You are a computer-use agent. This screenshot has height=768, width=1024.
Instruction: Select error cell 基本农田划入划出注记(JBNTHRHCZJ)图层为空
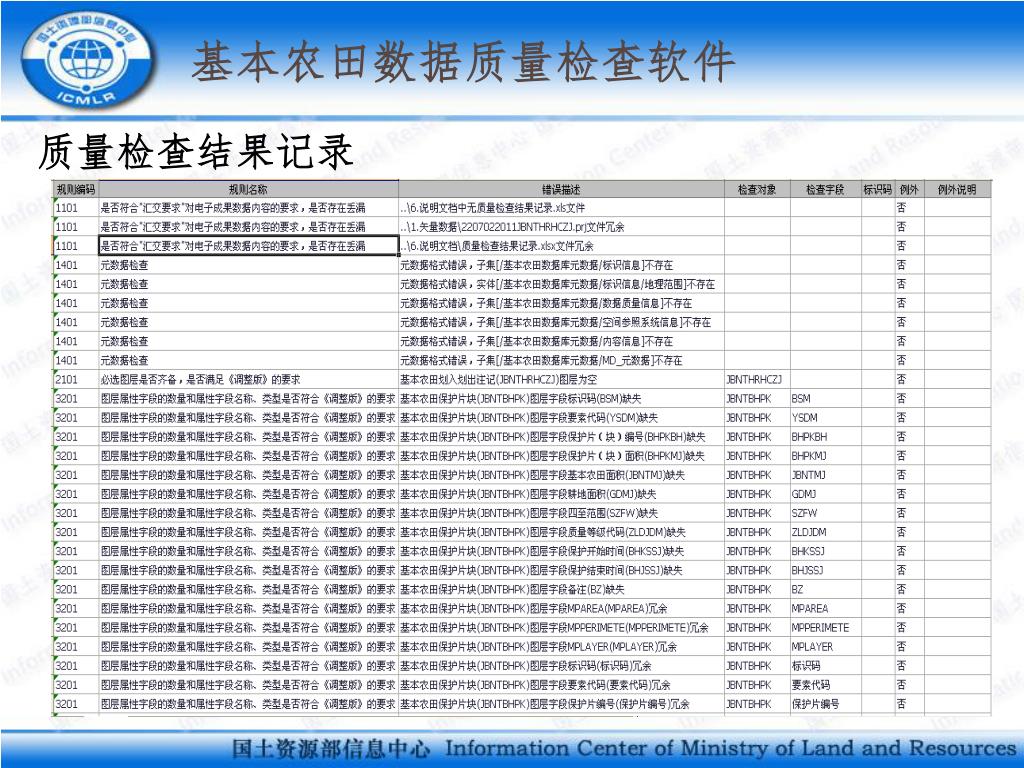click(x=561, y=379)
